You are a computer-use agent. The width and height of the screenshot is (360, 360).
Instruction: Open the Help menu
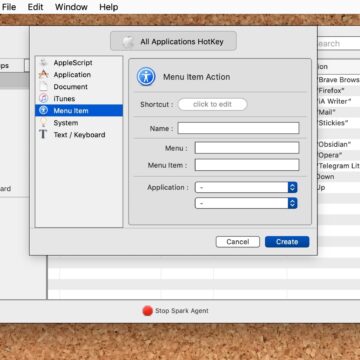(109, 7)
